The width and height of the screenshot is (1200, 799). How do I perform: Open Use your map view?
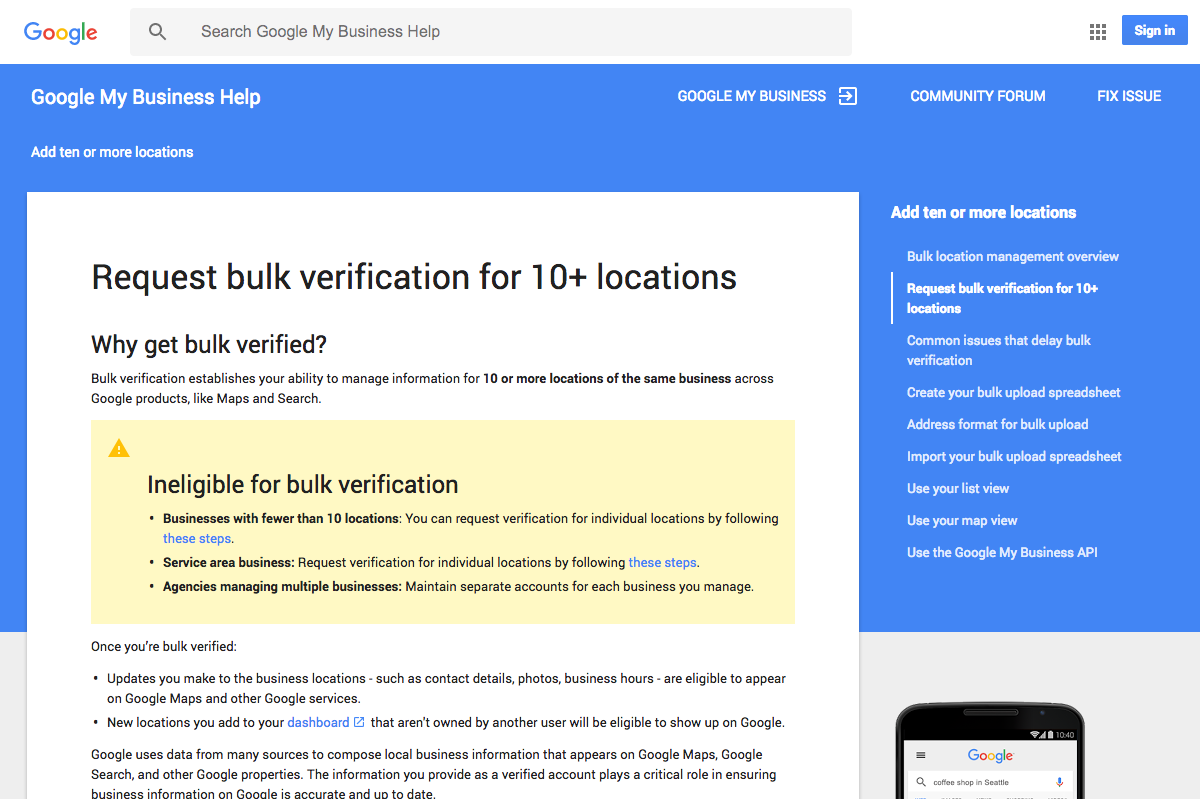pyautogui.click(x=962, y=520)
